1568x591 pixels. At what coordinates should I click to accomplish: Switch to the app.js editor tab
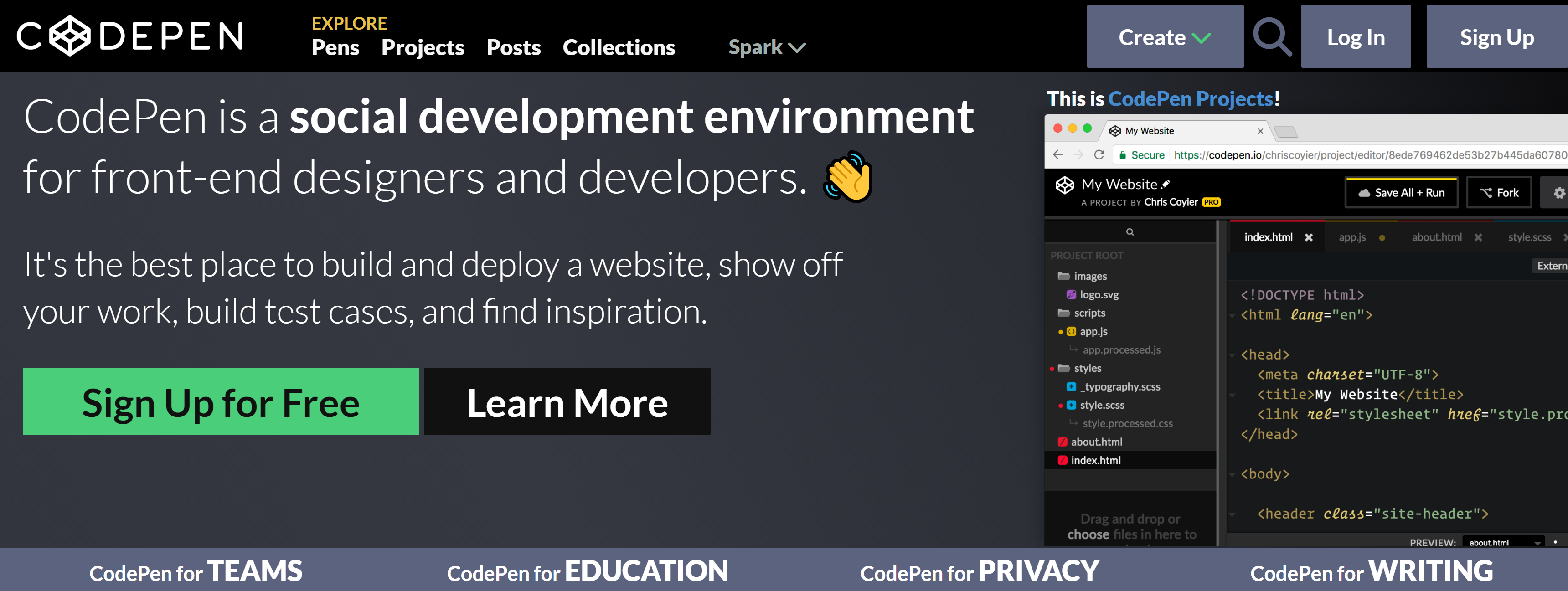[x=1352, y=237]
